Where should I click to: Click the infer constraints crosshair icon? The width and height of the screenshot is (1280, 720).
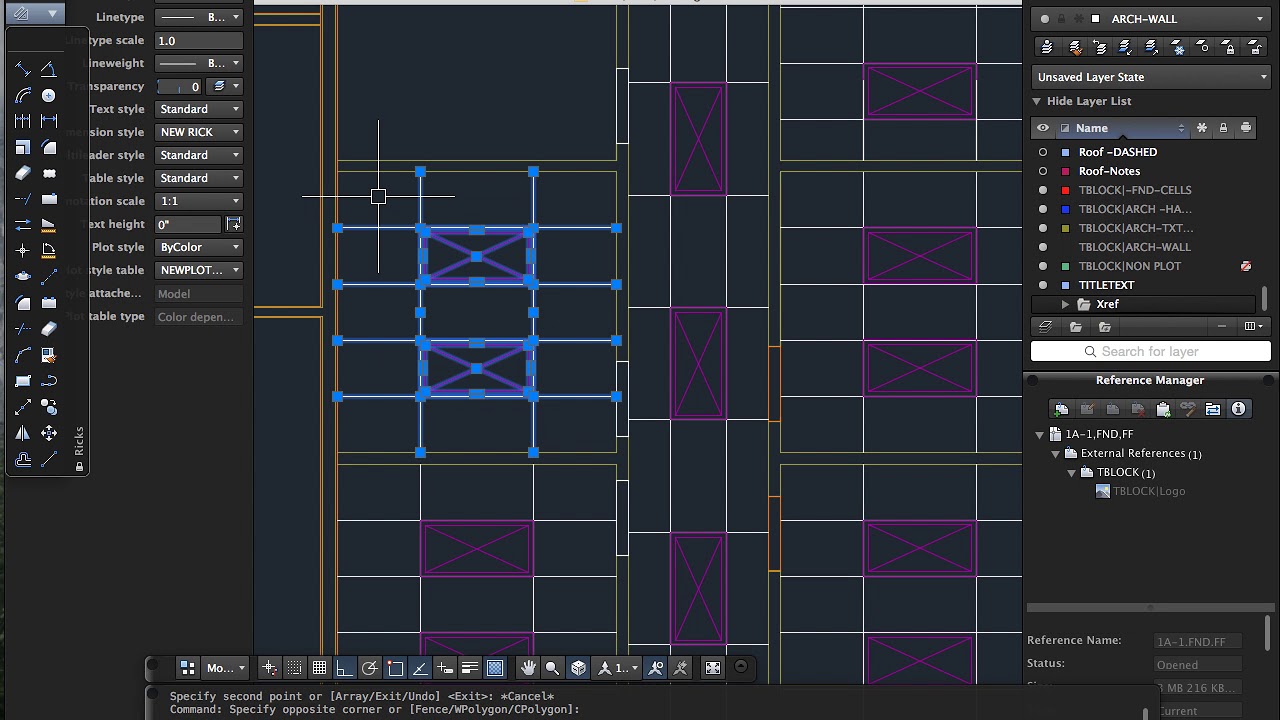[x=269, y=668]
